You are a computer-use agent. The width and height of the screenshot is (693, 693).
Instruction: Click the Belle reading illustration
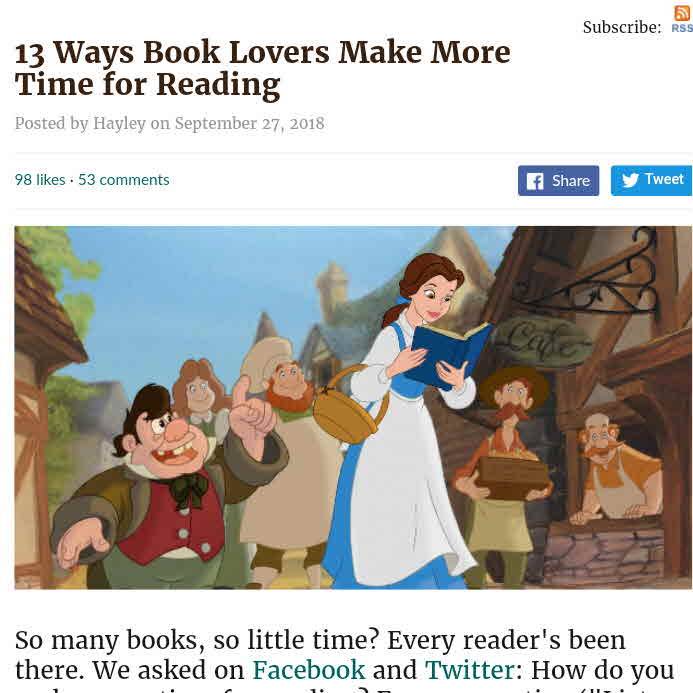click(x=353, y=407)
